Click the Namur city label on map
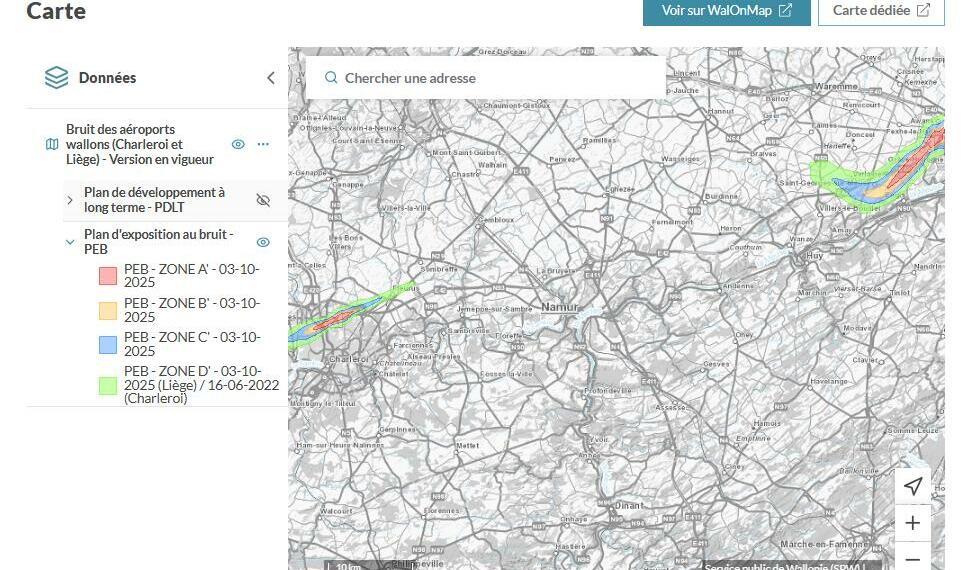This screenshot has width=969, height=570. [560, 307]
